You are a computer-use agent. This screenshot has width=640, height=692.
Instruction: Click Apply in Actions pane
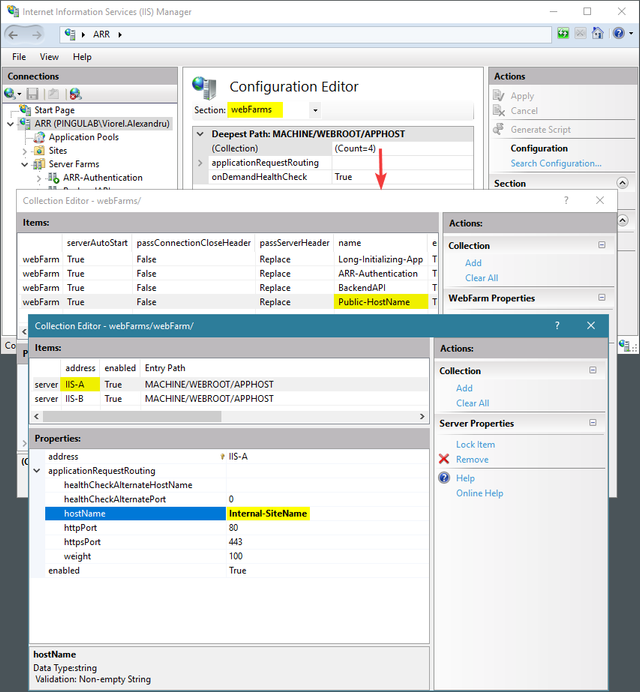[522, 96]
